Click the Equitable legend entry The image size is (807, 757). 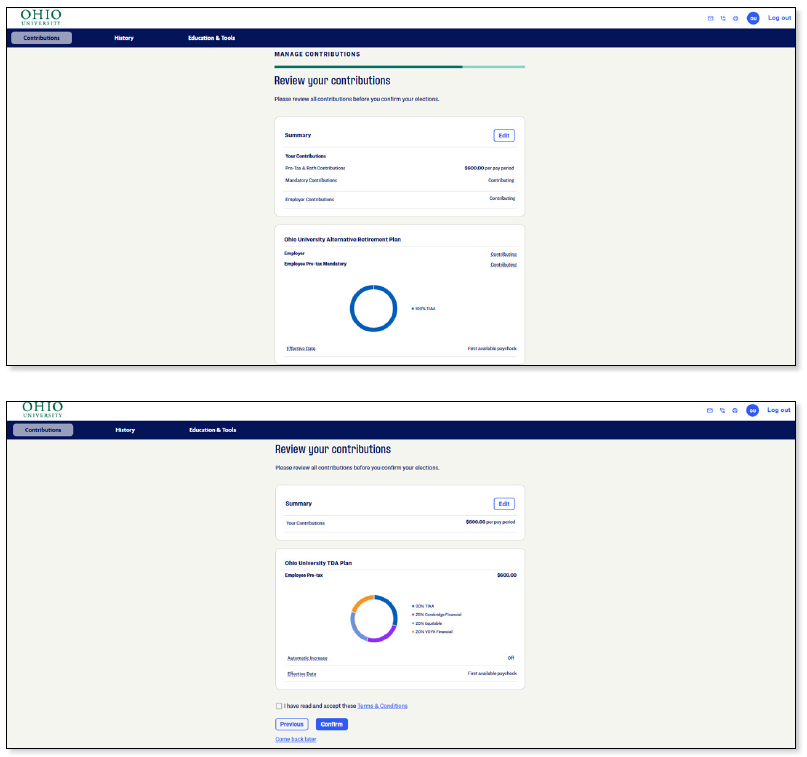click(x=427, y=623)
